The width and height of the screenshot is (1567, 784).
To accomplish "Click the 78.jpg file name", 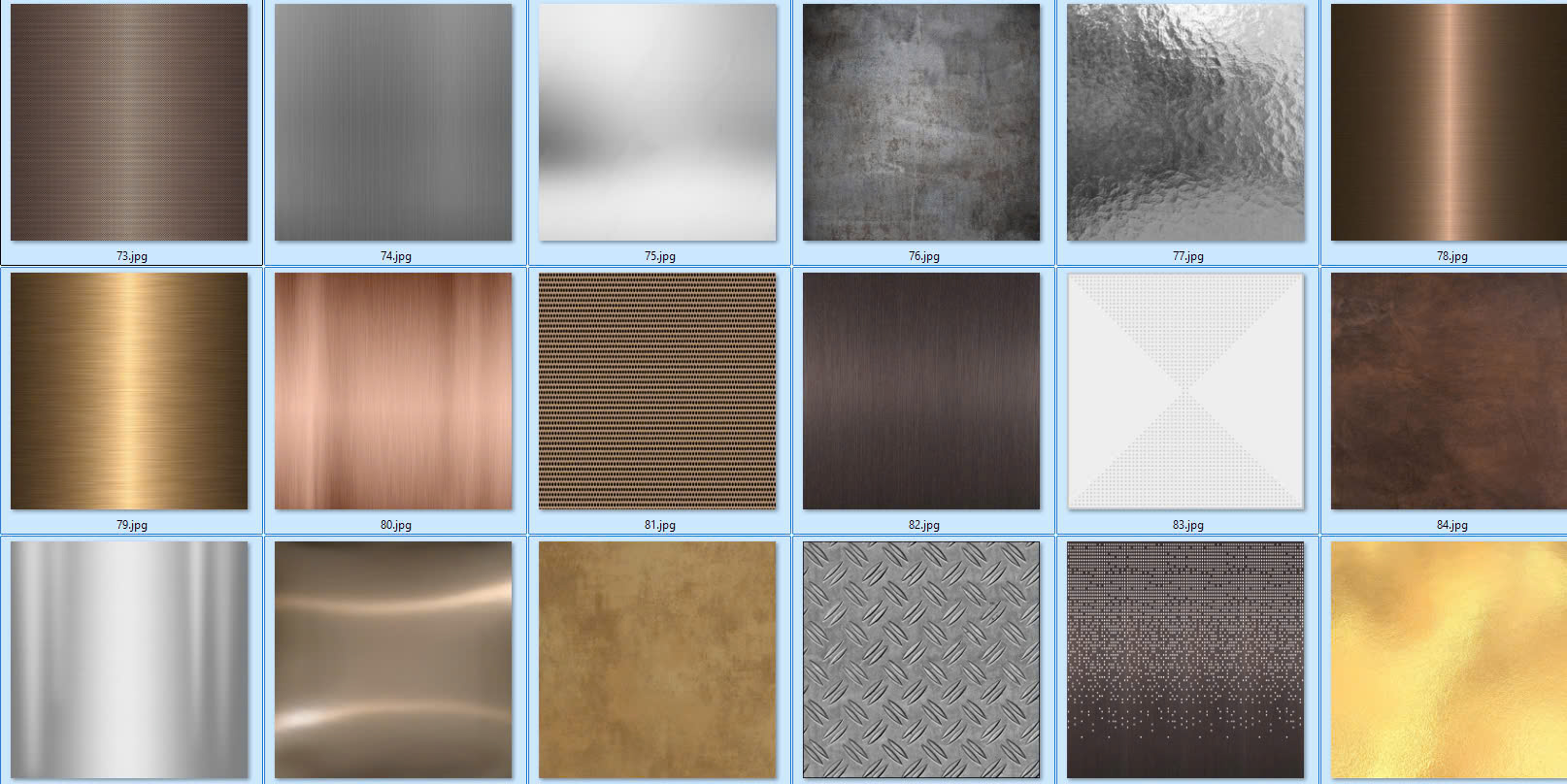I will (1452, 256).
